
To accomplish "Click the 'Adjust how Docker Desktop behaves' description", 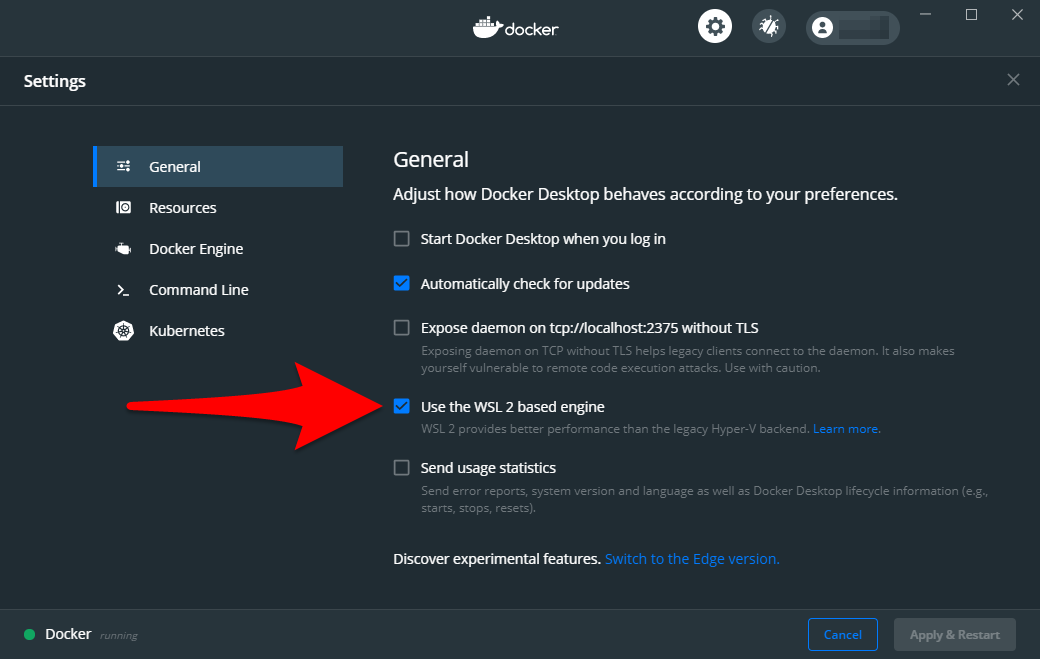I will [x=645, y=194].
